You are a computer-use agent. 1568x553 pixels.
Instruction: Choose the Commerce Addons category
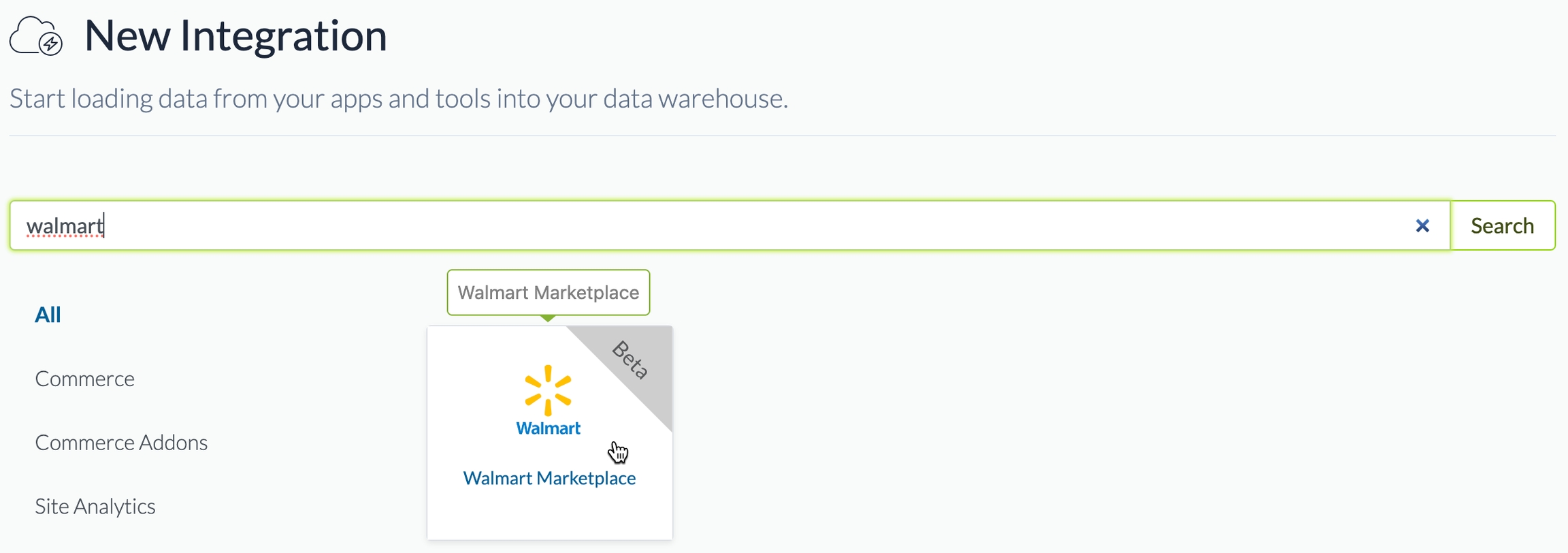click(x=121, y=443)
